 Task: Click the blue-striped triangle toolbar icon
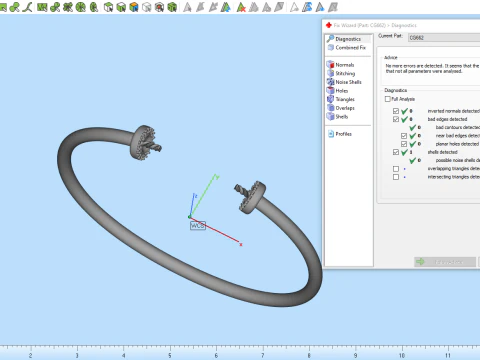point(307,7)
